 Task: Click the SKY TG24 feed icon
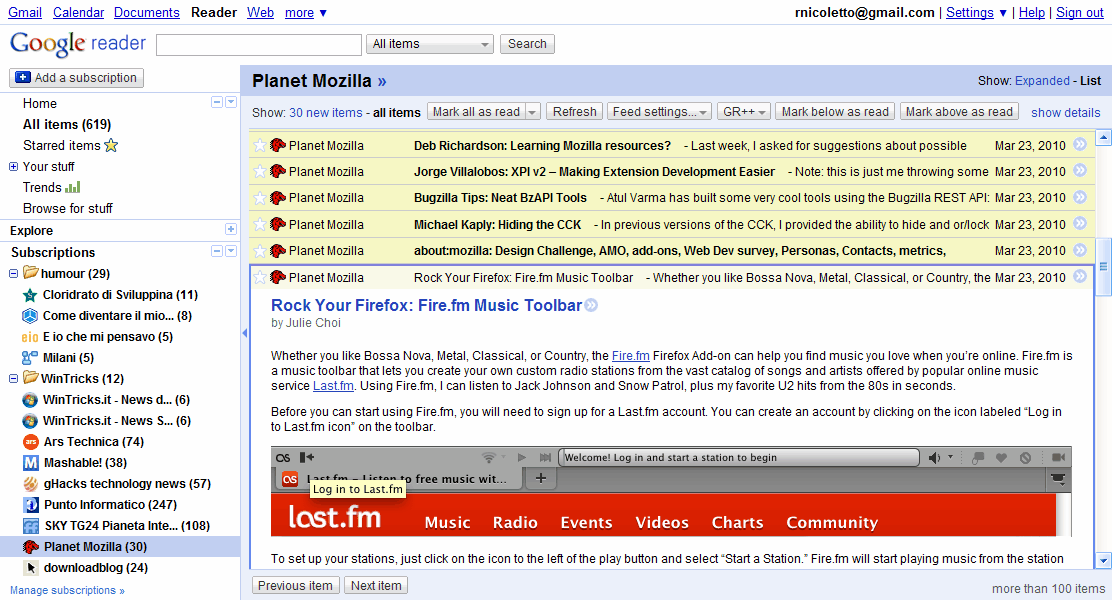coord(30,526)
